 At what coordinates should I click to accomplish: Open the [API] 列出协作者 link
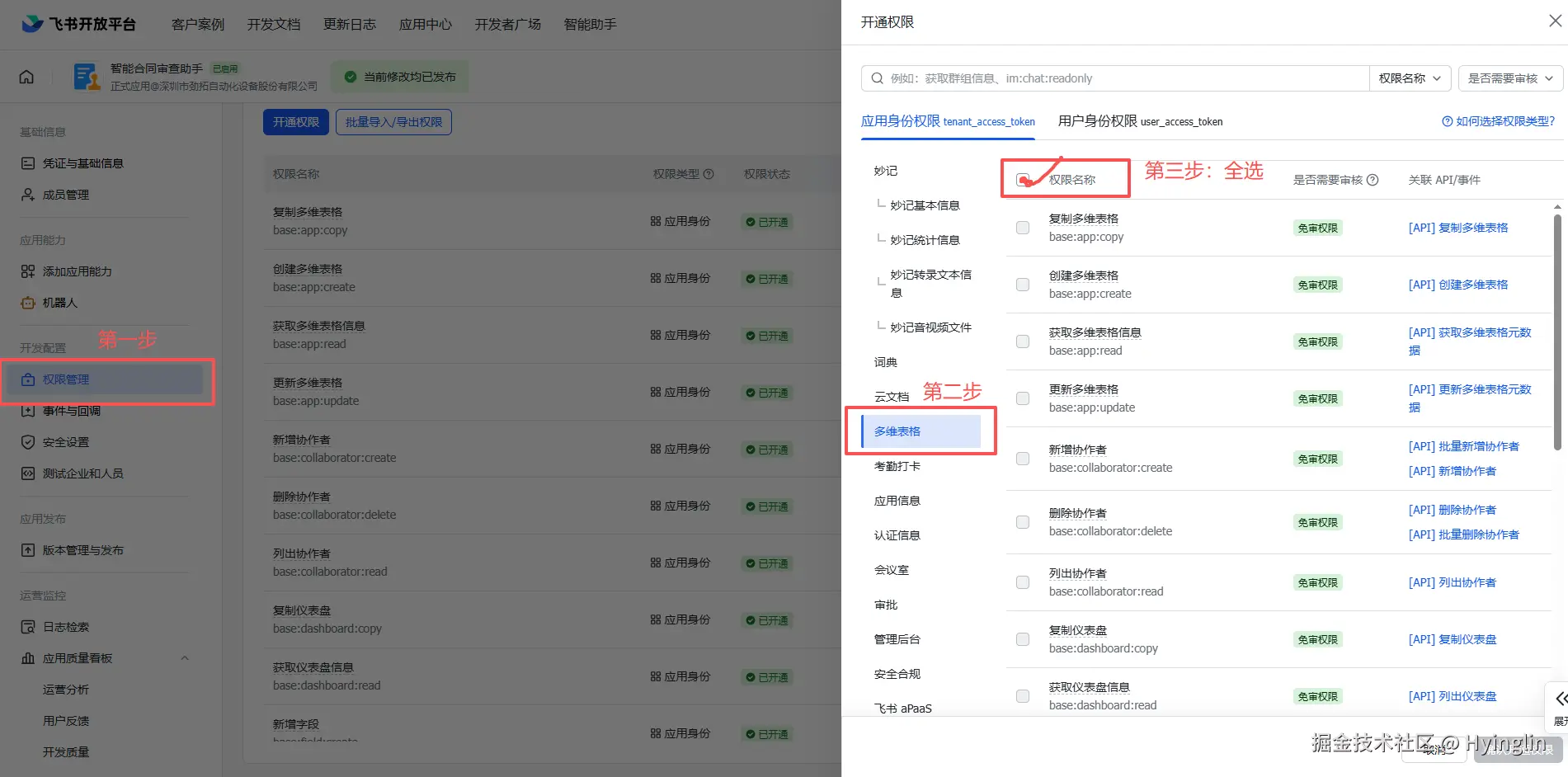pyautogui.click(x=1453, y=582)
